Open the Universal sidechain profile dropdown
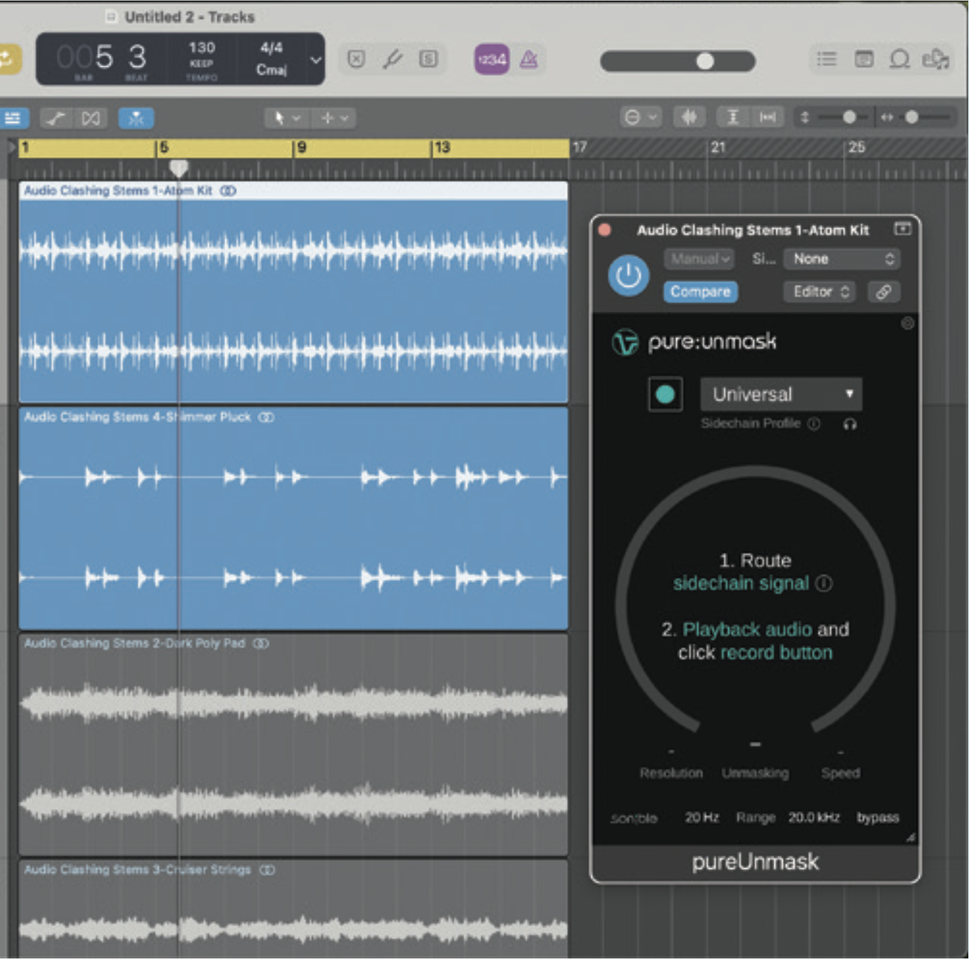 point(781,394)
